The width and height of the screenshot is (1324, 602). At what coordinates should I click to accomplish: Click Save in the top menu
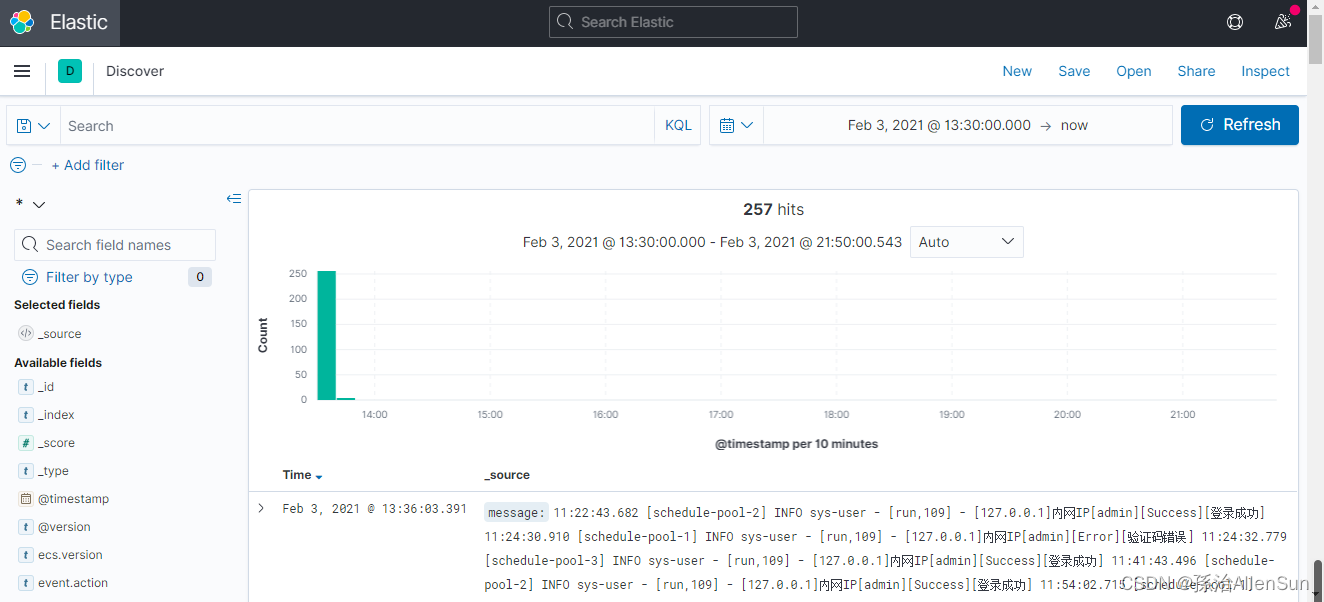coord(1074,71)
